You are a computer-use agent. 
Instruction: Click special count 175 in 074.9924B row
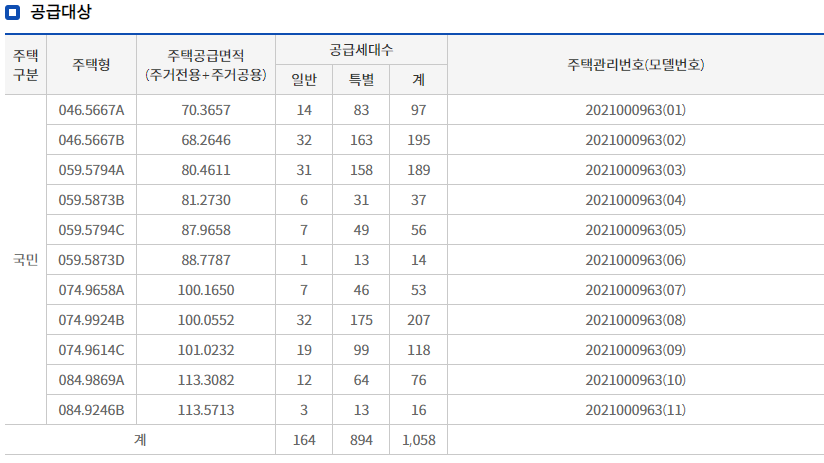pyautogui.click(x=361, y=320)
